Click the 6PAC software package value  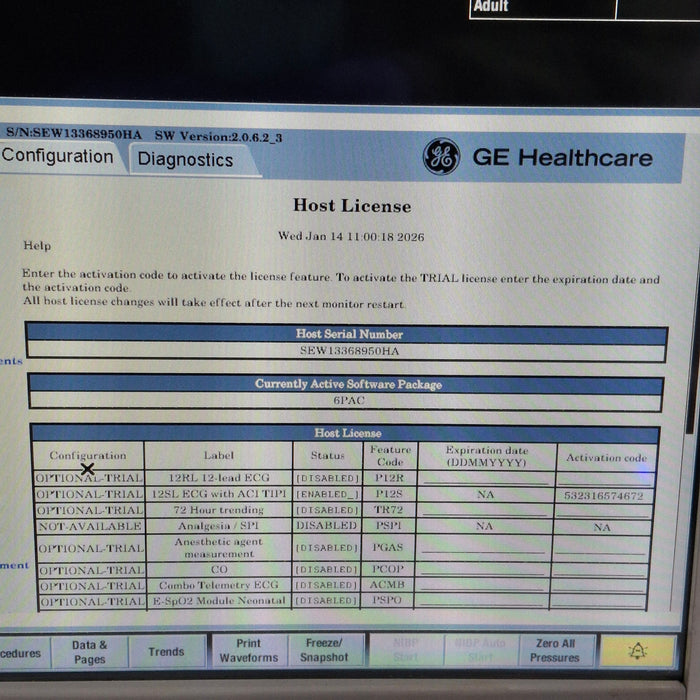349,400
